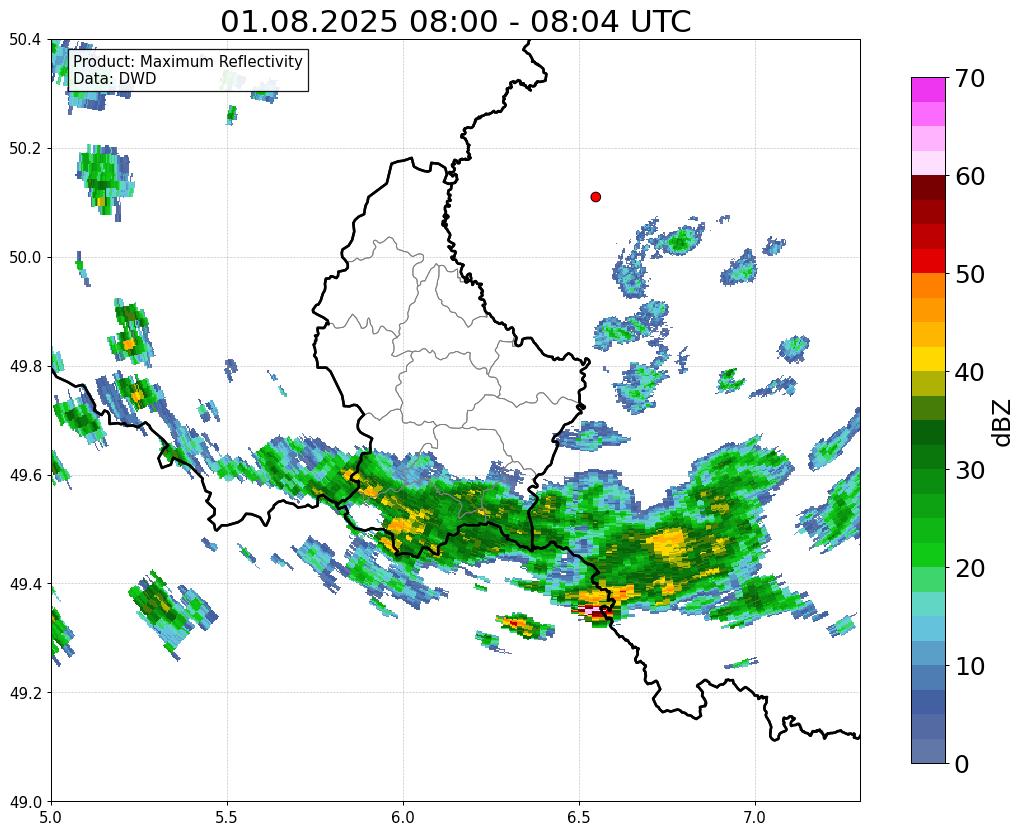Click the plot title date and time
This screenshot has width=1023, height=834.
point(455,22)
